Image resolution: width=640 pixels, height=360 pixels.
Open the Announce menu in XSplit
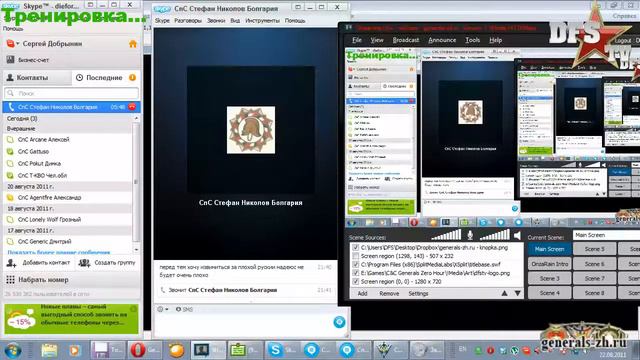[x=442, y=40]
